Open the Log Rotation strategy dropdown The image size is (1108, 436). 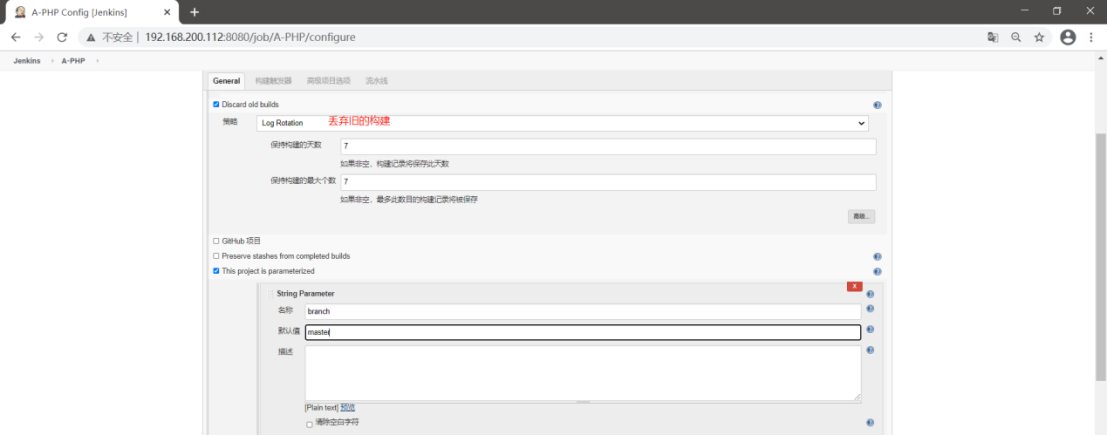coord(562,123)
